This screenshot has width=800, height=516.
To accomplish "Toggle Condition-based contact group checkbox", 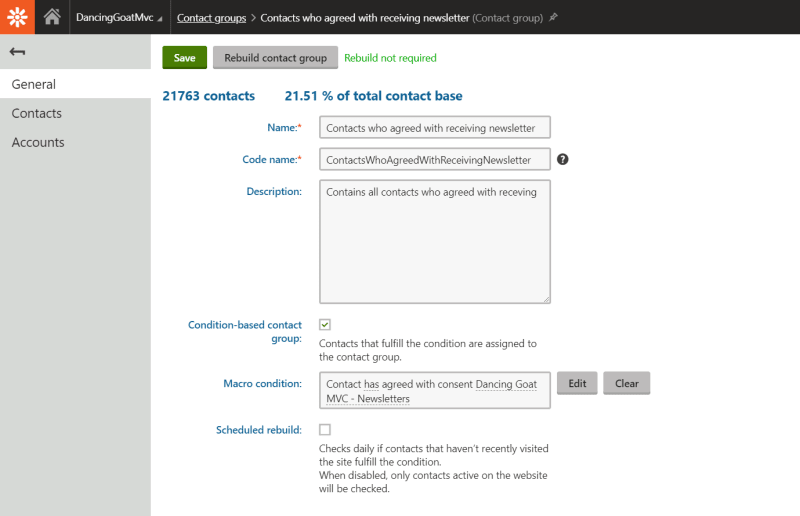I will (325, 325).
